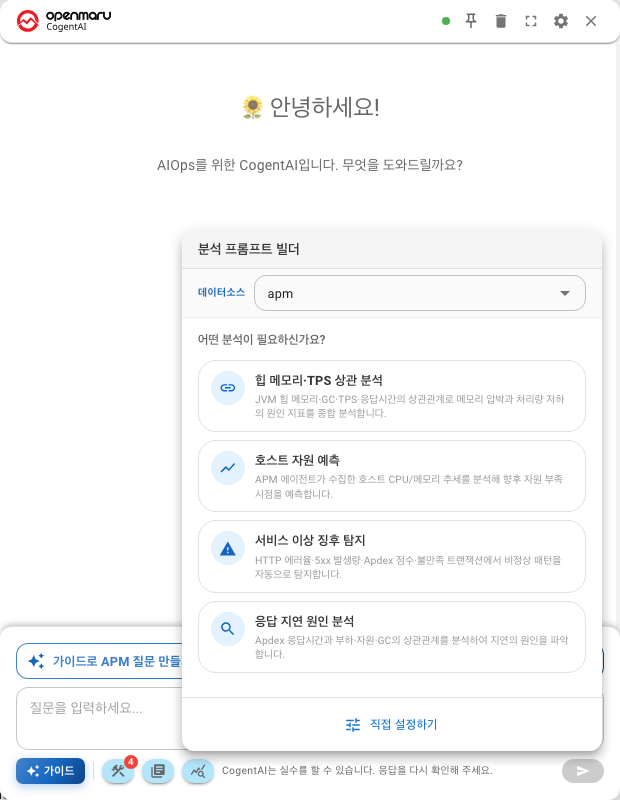
Task: Open the tools icon with badge 4
Action: point(118,770)
